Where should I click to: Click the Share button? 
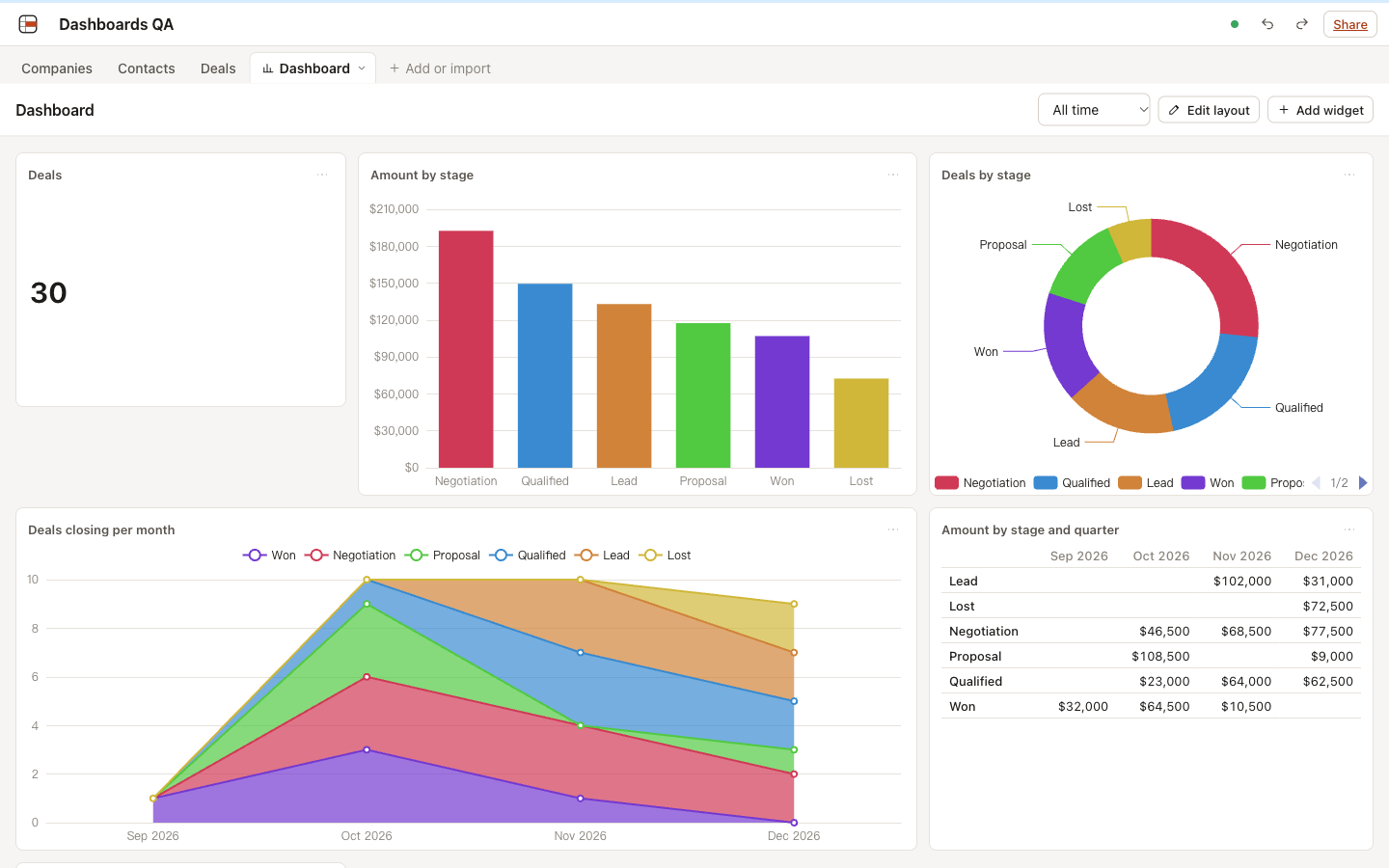(1350, 24)
